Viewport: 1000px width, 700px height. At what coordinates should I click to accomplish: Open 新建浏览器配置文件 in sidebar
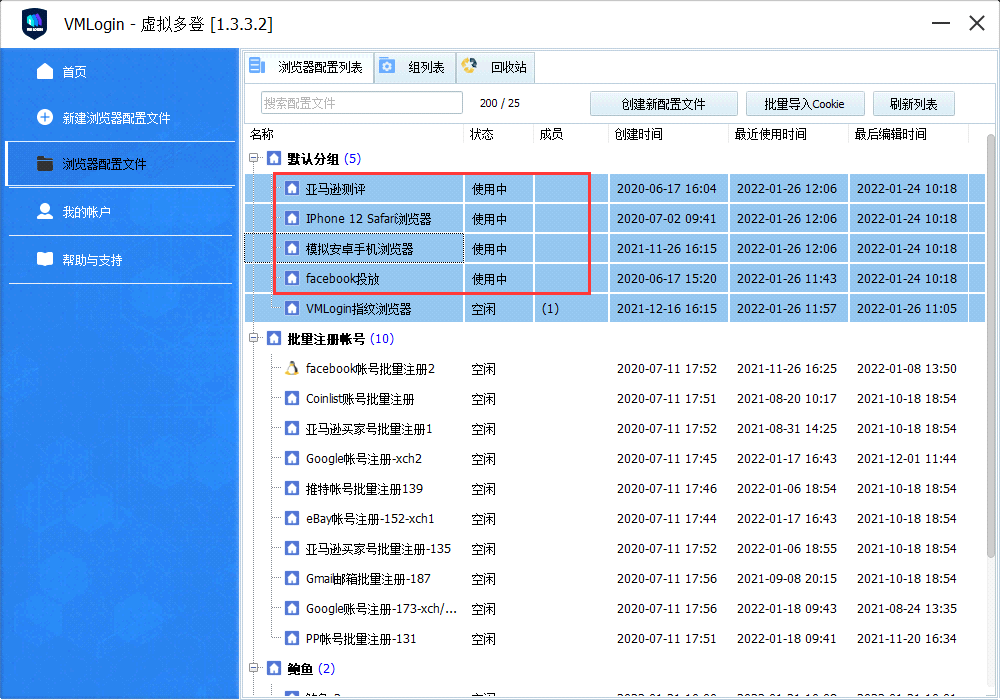point(120,118)
